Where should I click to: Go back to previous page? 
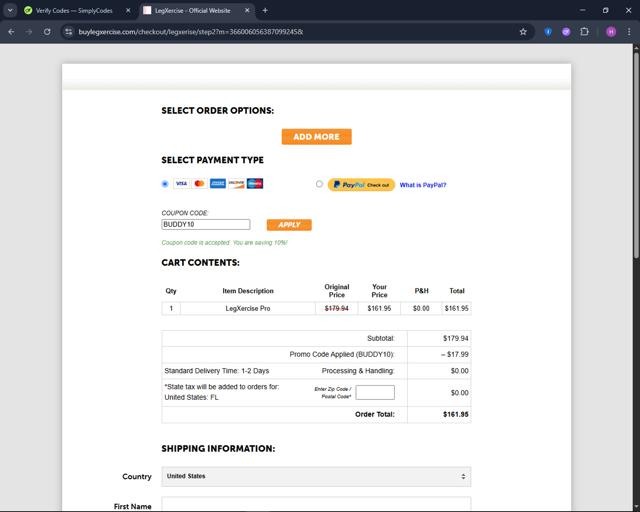tap(11, 31)
